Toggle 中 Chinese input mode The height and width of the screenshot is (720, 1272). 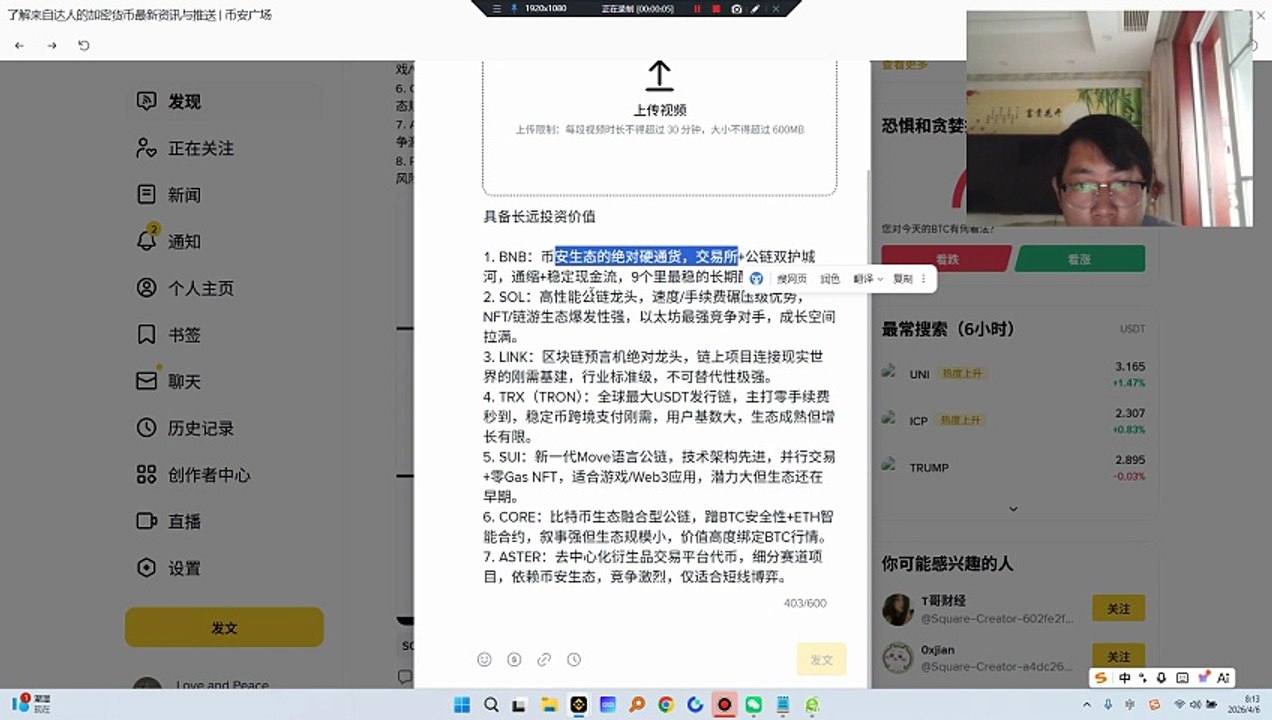[x=1125, y=678]
